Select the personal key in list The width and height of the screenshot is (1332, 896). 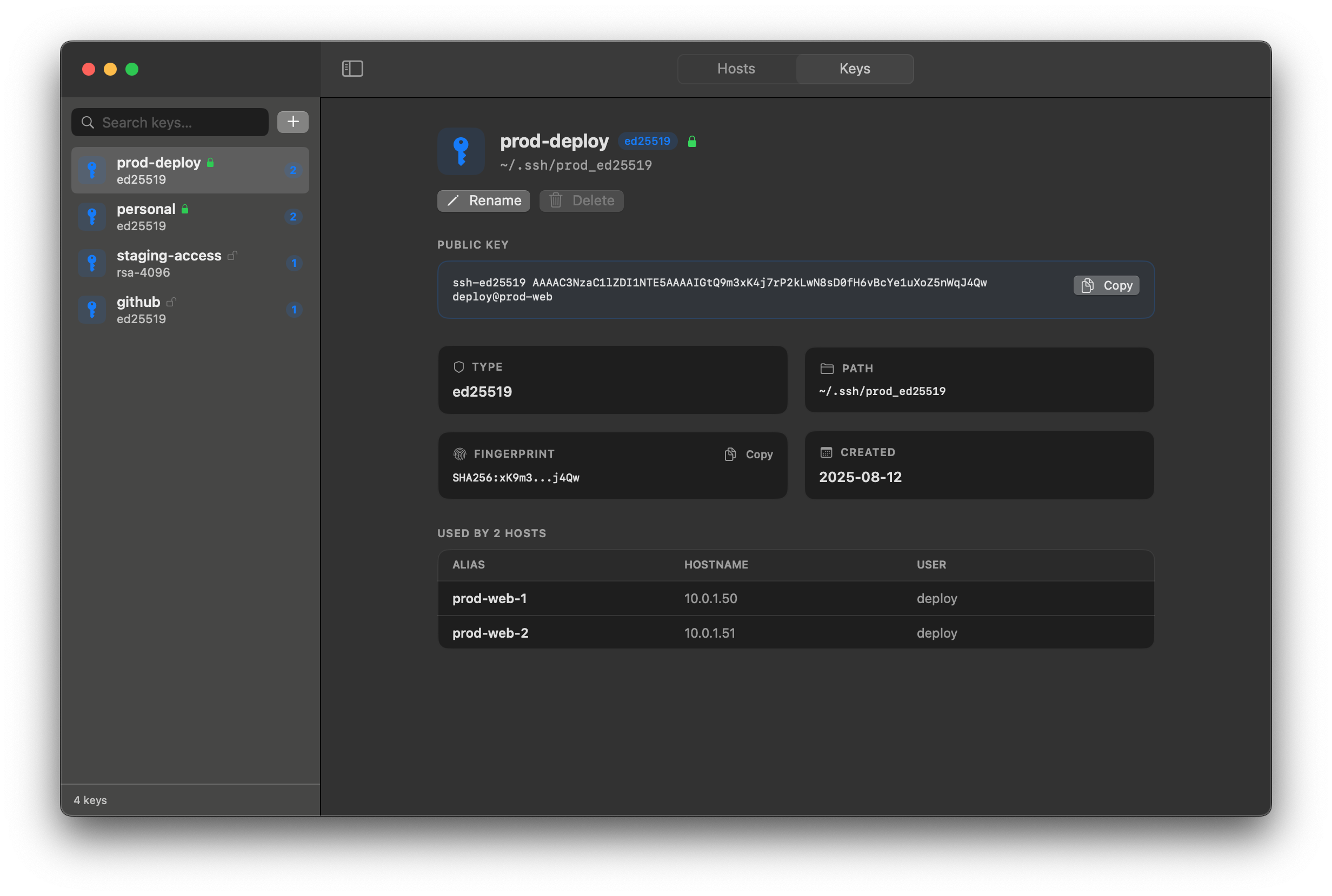tap(190, 217)
